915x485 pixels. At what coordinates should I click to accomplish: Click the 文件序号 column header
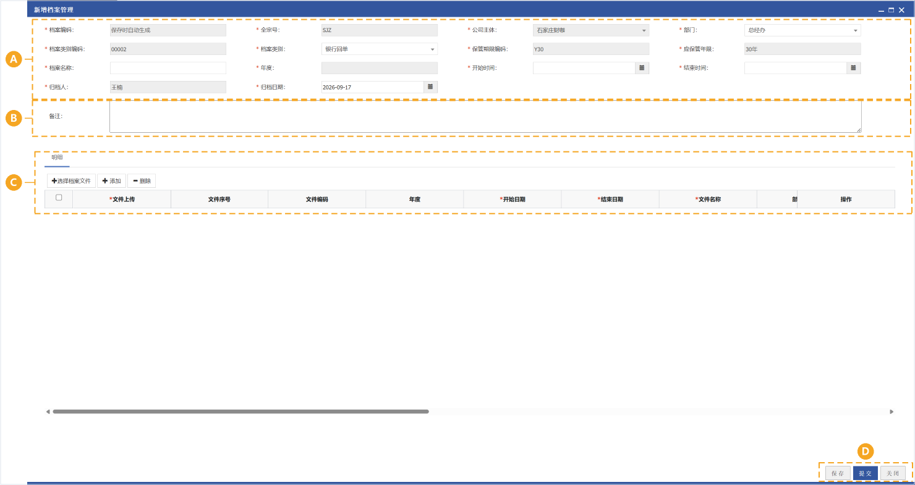(219, 199)
